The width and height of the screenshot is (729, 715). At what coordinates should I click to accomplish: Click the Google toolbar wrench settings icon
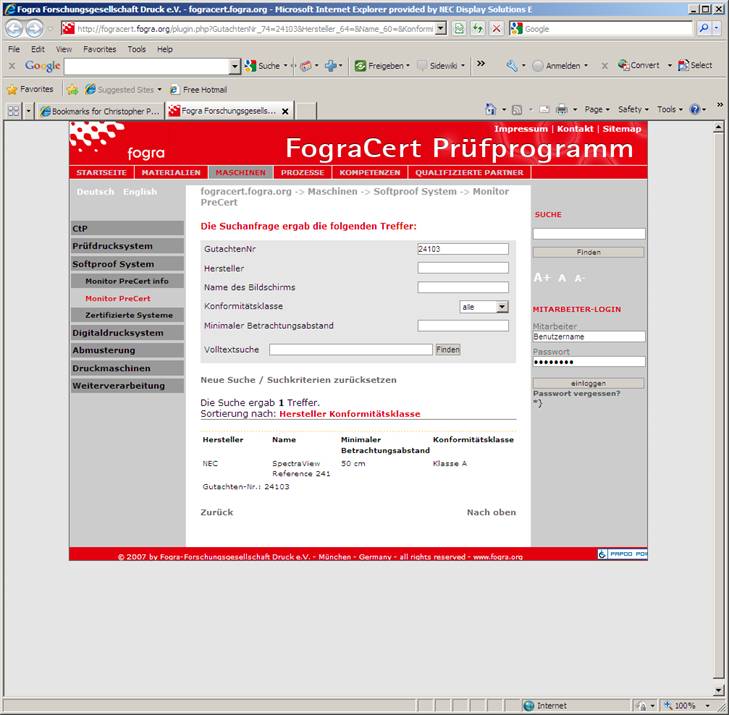point(511,66)
